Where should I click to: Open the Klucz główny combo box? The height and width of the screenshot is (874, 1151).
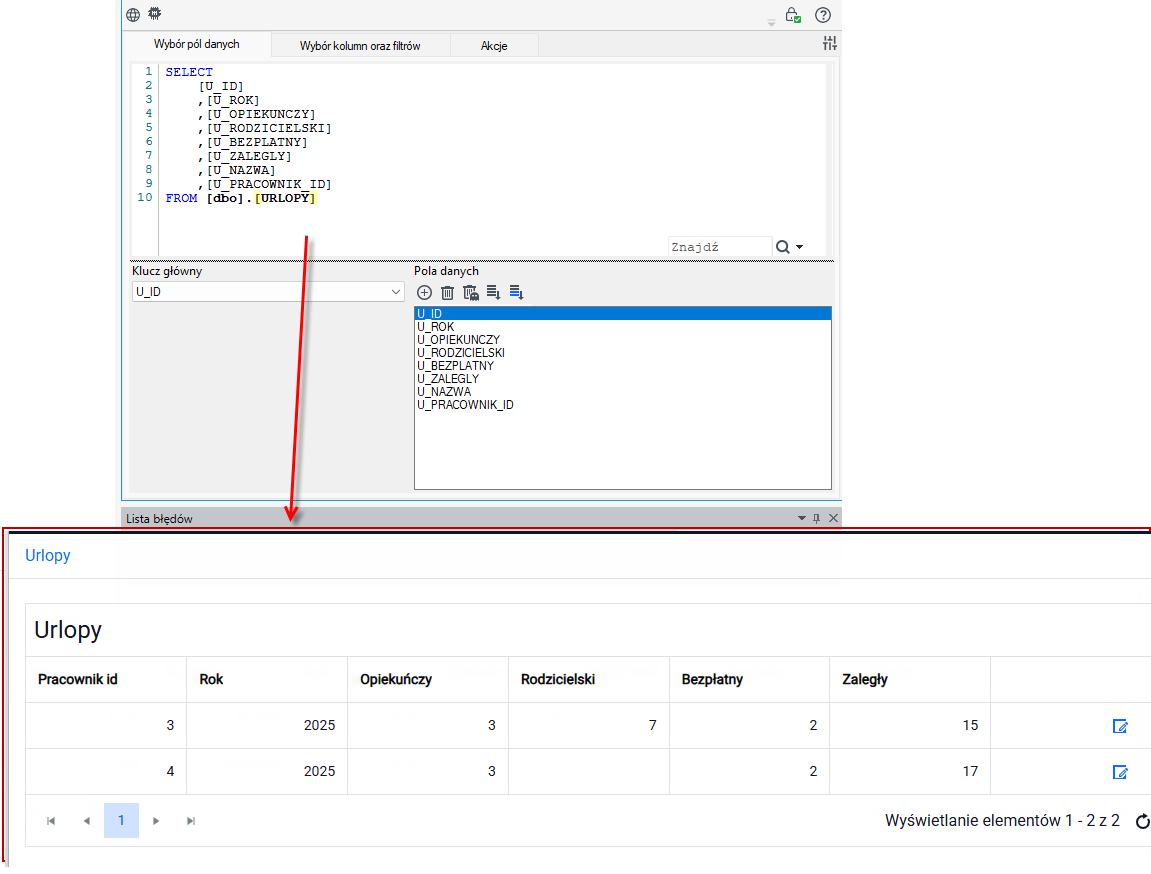click(268, 292)
